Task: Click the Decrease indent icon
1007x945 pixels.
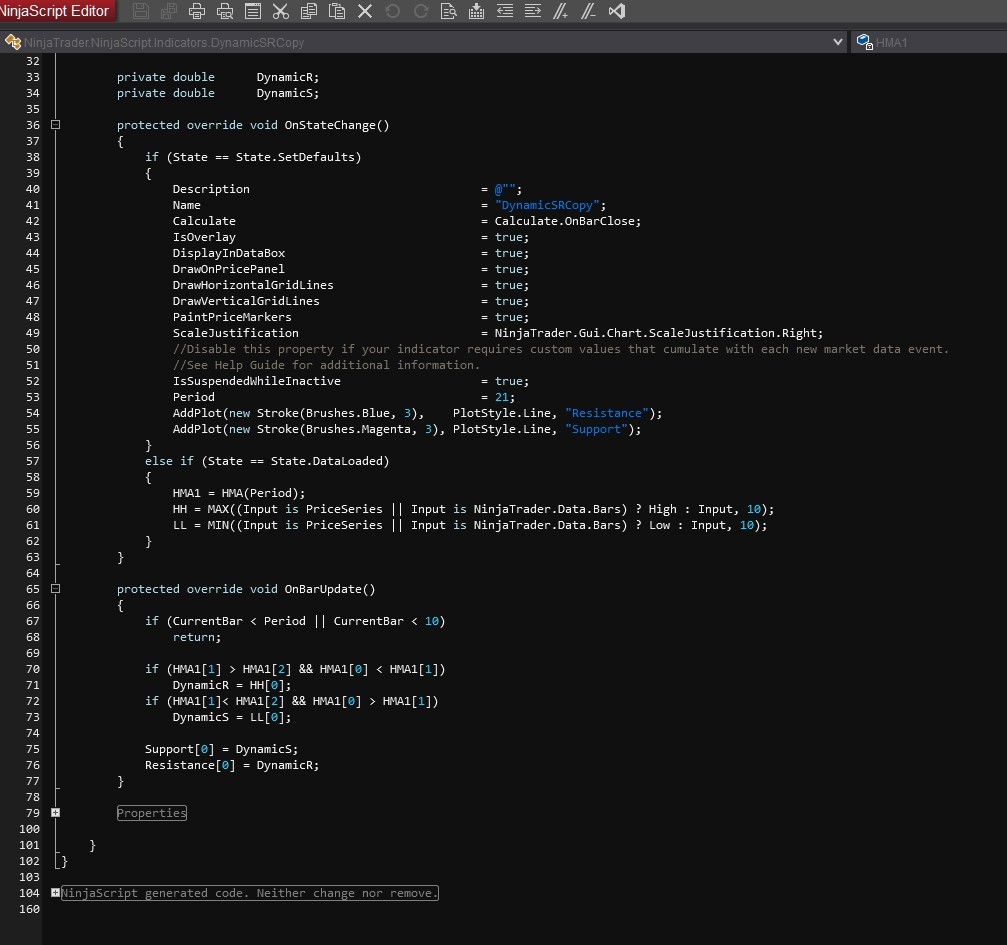Action: pos(505,12)
